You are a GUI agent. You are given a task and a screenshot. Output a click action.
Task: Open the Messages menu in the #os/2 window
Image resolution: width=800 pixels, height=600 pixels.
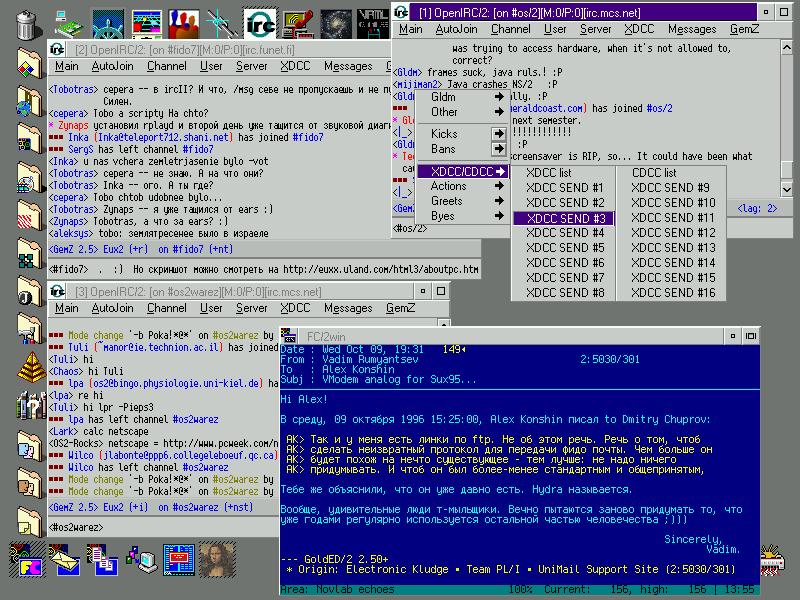[692, 29]
